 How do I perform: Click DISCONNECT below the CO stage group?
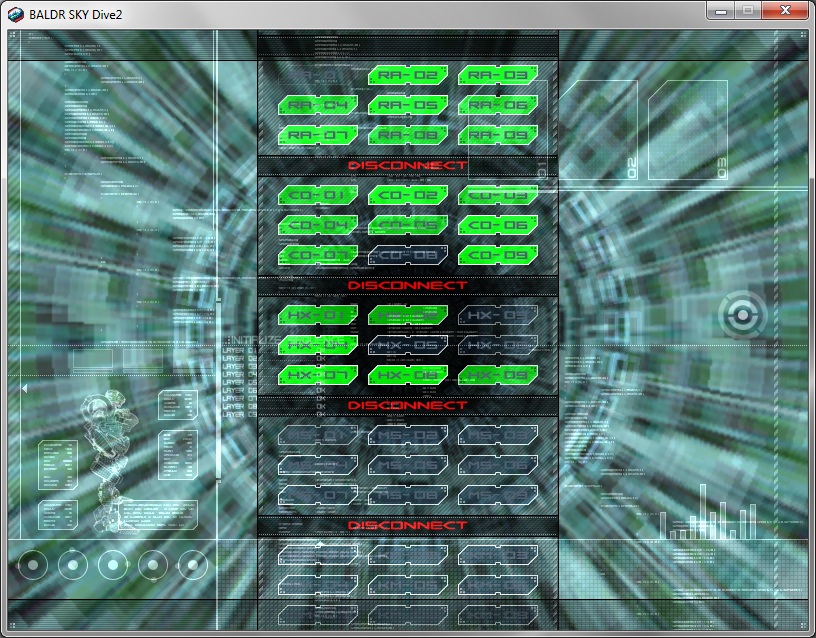pyautogui.click(x=408, y=286)
